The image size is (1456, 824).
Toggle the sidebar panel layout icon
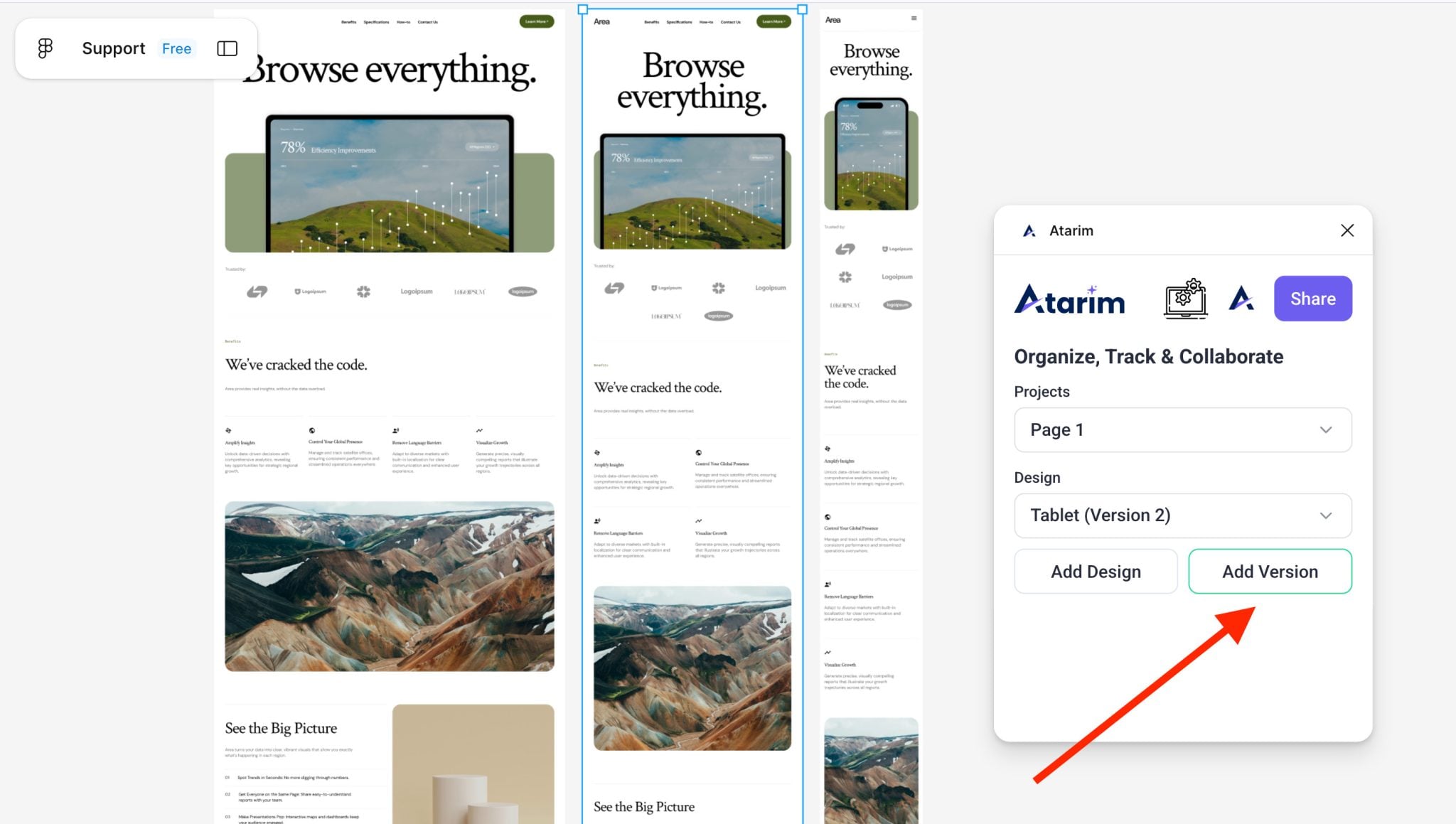tap(227, 48)
